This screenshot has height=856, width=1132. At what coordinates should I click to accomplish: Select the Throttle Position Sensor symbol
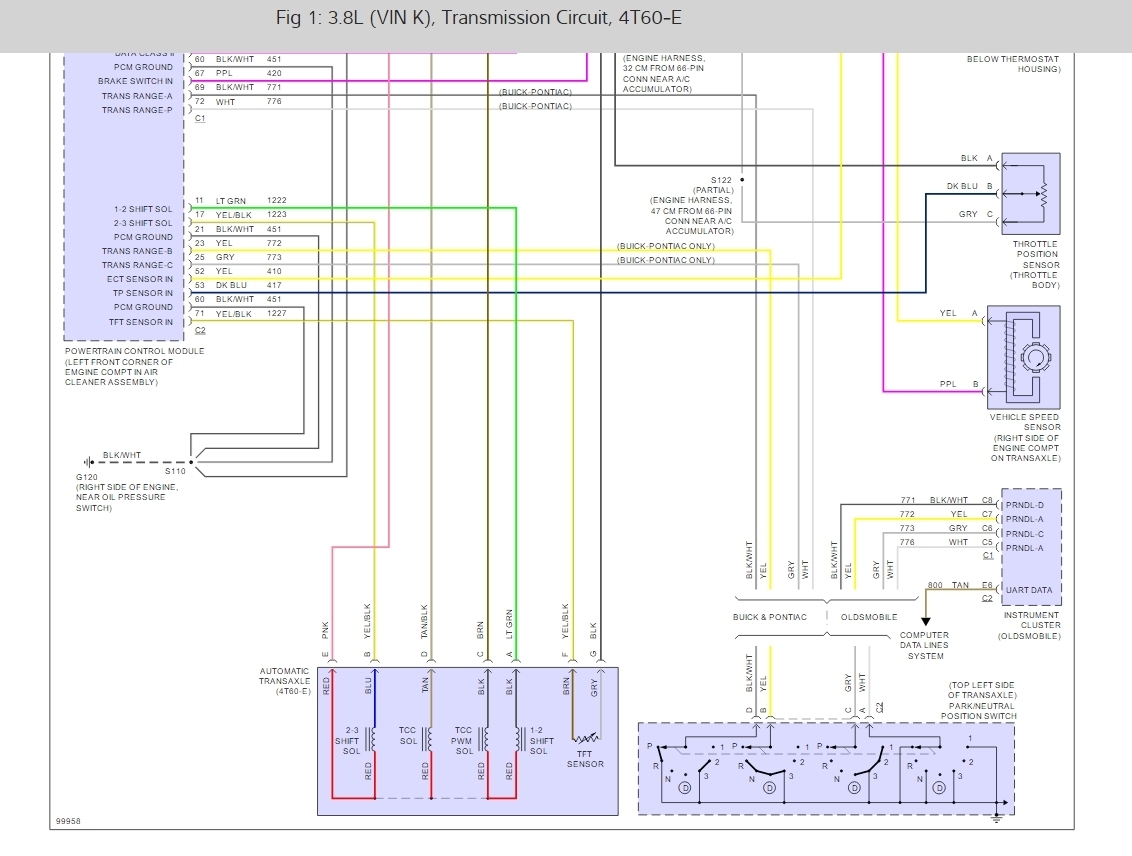tap(1030, 193)
